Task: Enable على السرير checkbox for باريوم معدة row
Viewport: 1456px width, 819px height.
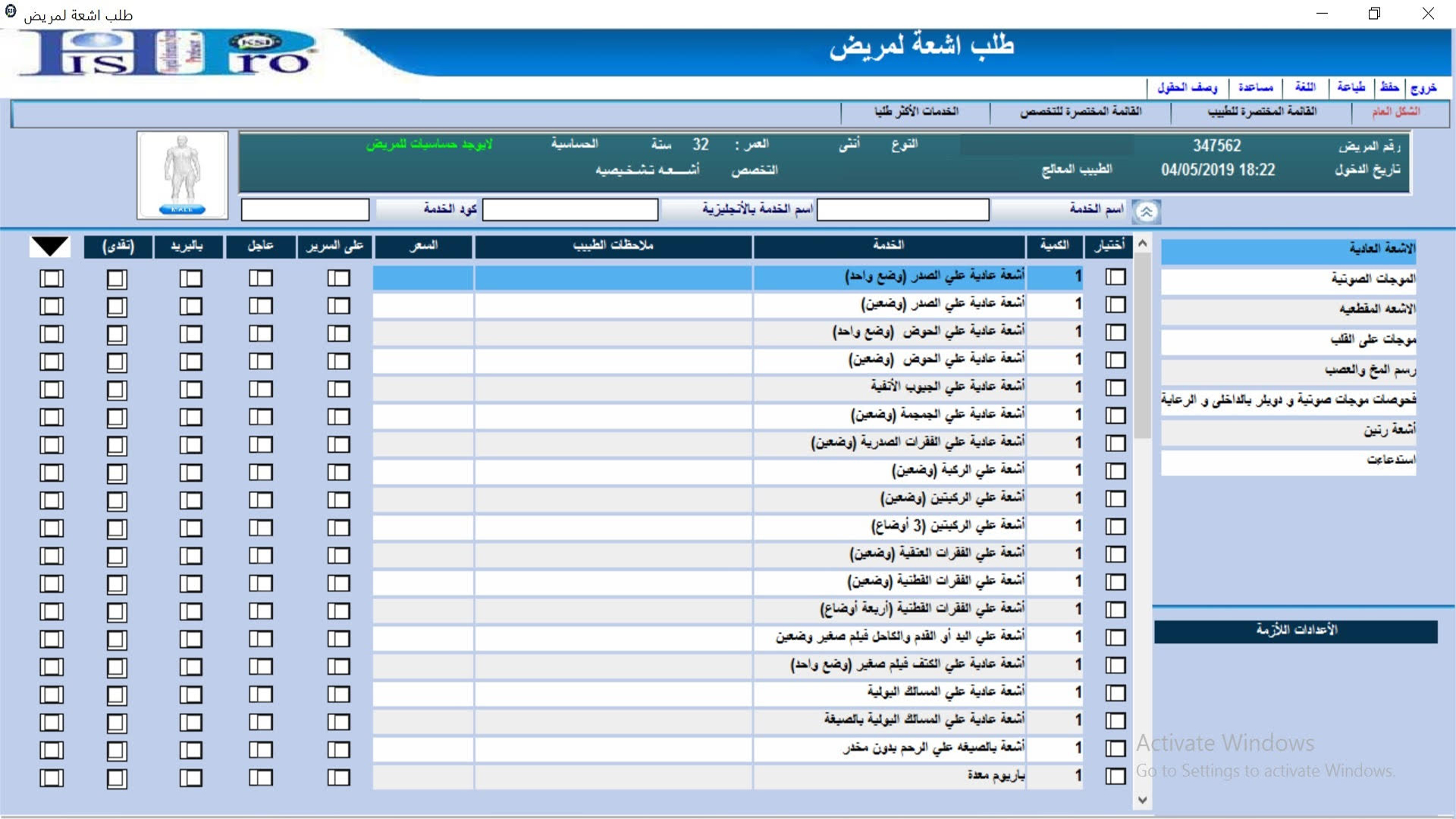Action: 338,777
